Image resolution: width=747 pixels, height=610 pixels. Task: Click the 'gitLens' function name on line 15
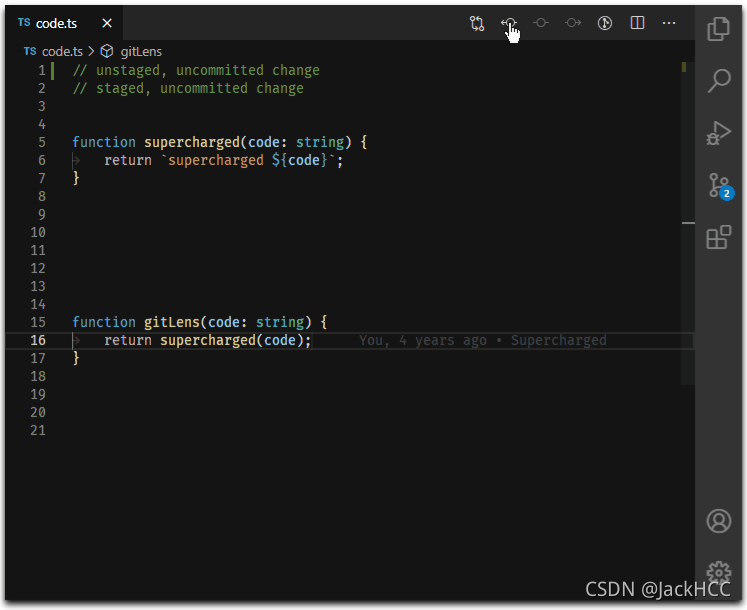click(172, 323)
